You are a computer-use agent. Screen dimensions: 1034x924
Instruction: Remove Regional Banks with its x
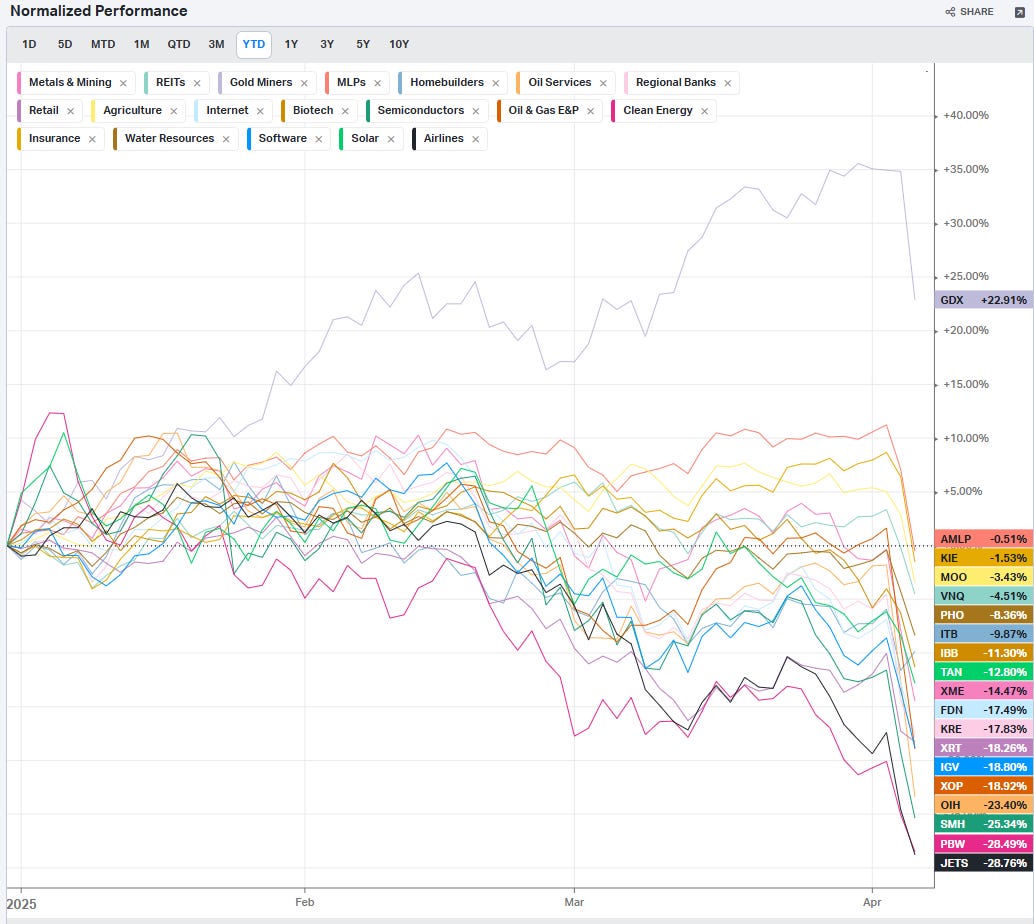coord(727,83)
